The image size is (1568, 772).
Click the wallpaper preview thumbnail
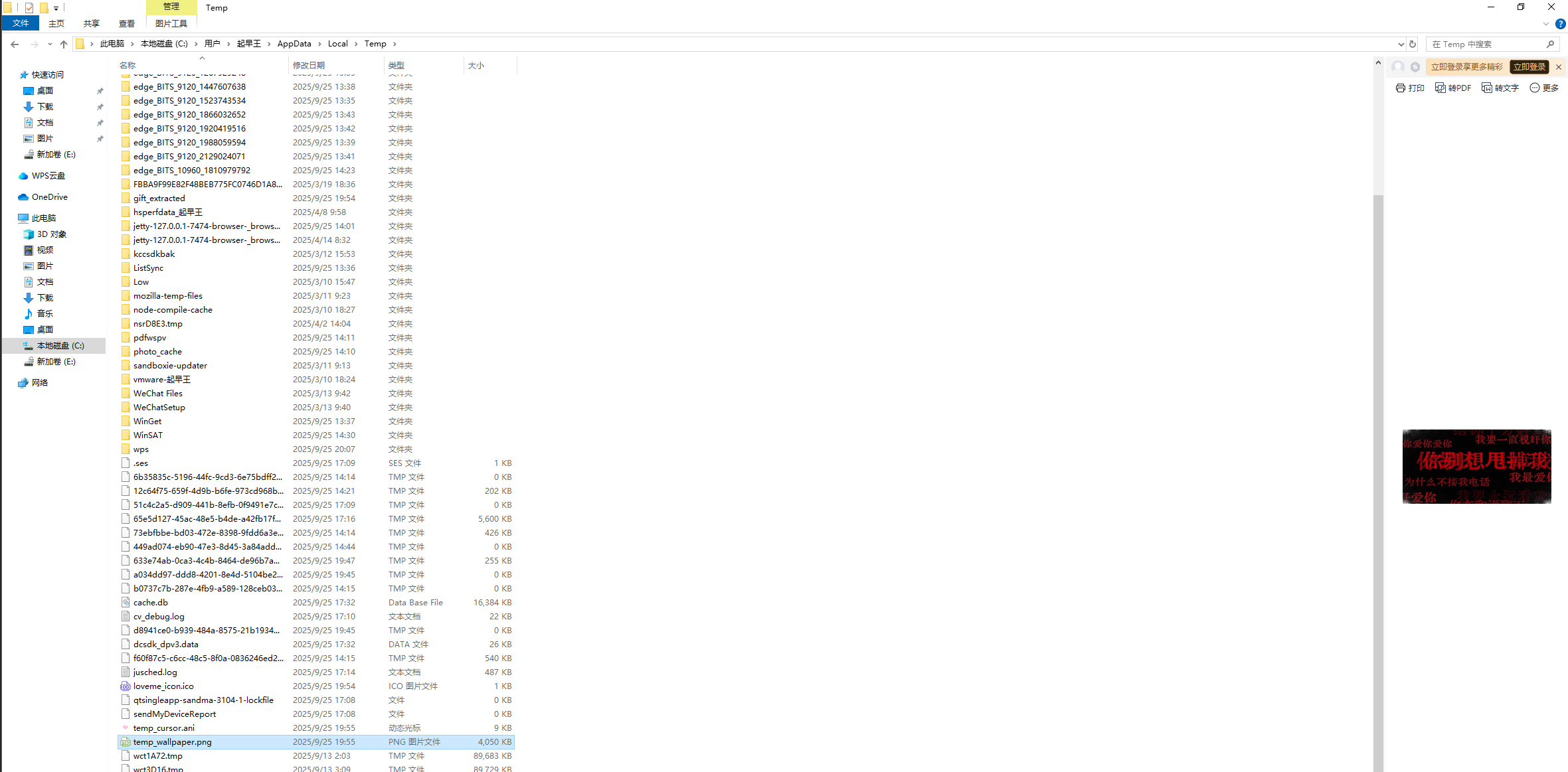coord(1476,466)
